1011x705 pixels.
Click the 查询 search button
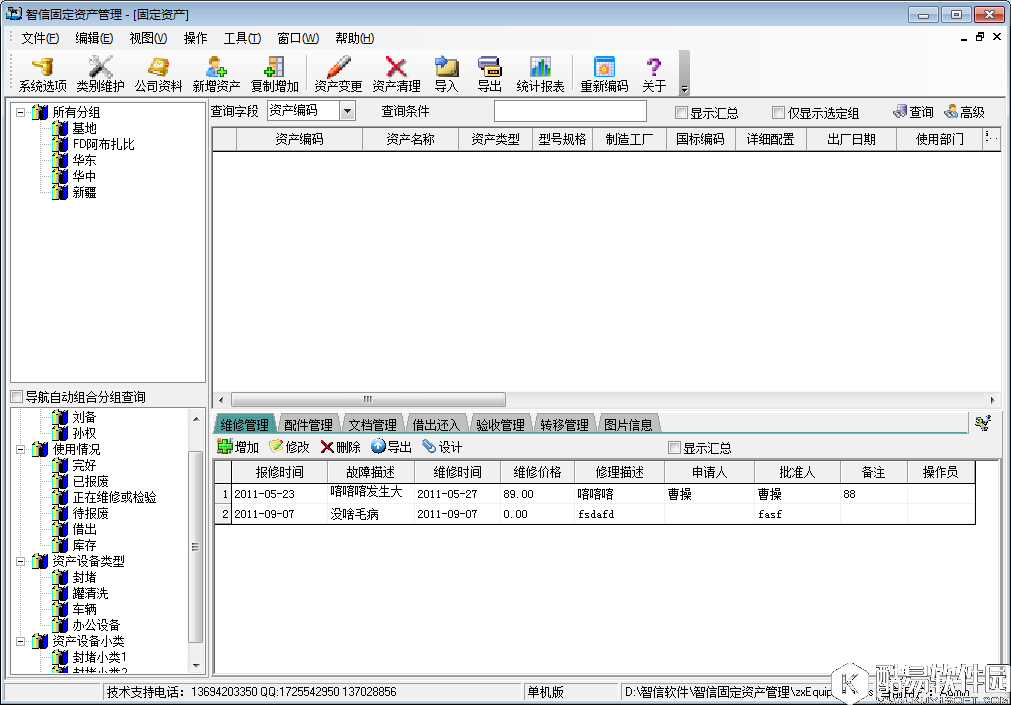pyautogui.click(x=913, y=112)
